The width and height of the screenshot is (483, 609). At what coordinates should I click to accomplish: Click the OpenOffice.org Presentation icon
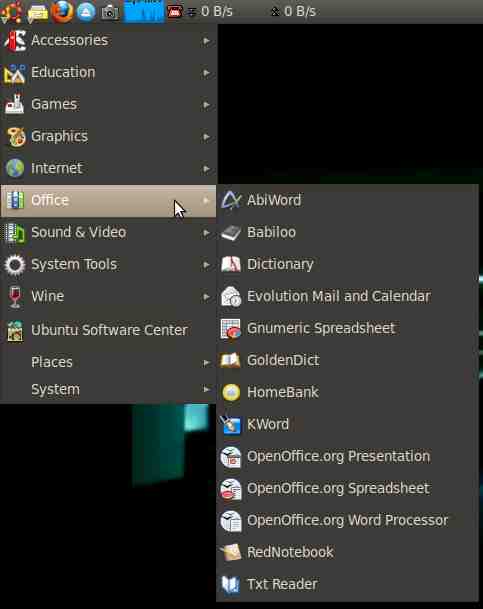click(x=231, y=457)
